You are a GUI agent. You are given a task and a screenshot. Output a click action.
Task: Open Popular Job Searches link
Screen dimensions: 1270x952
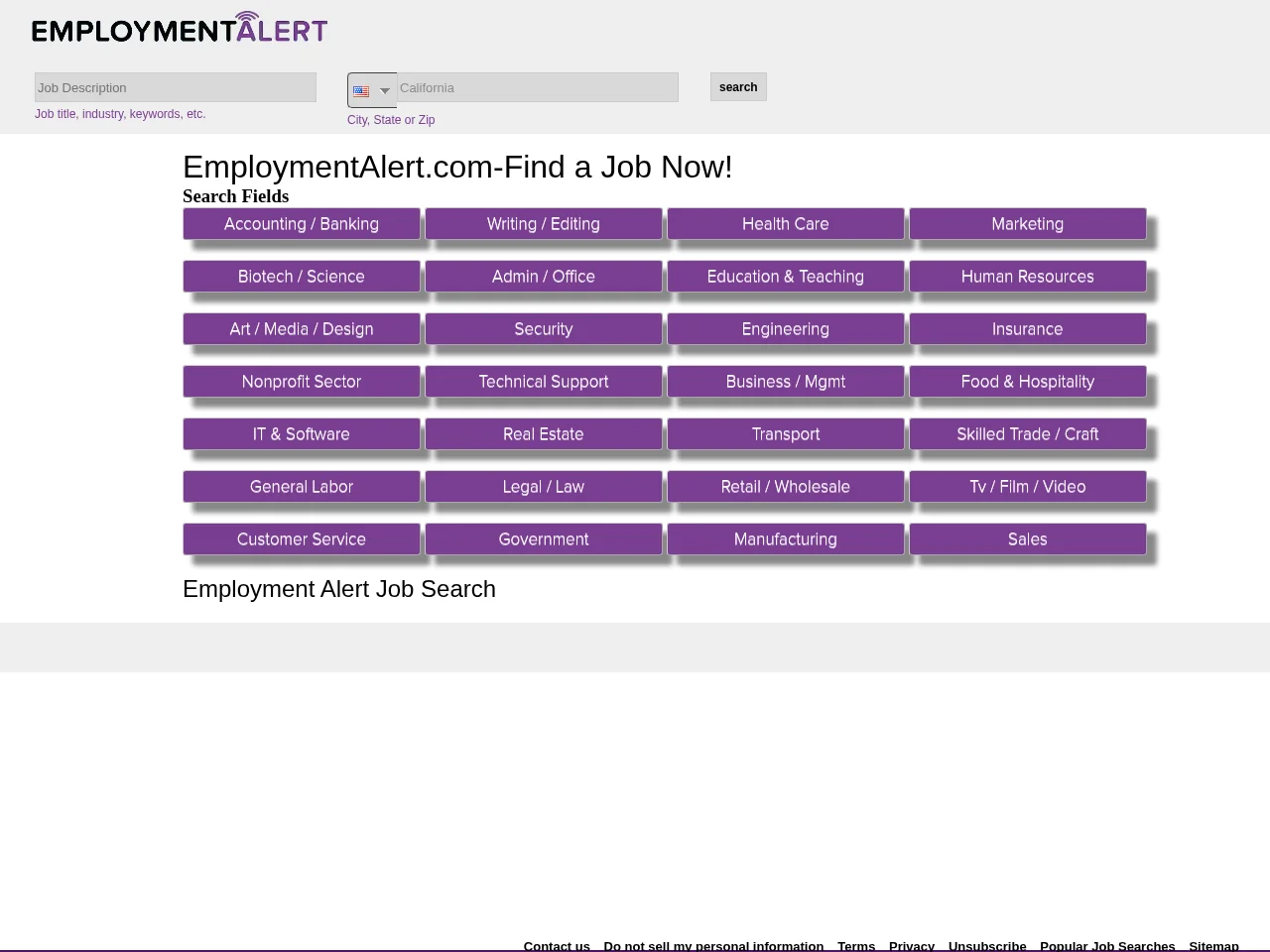[1107, 945]
